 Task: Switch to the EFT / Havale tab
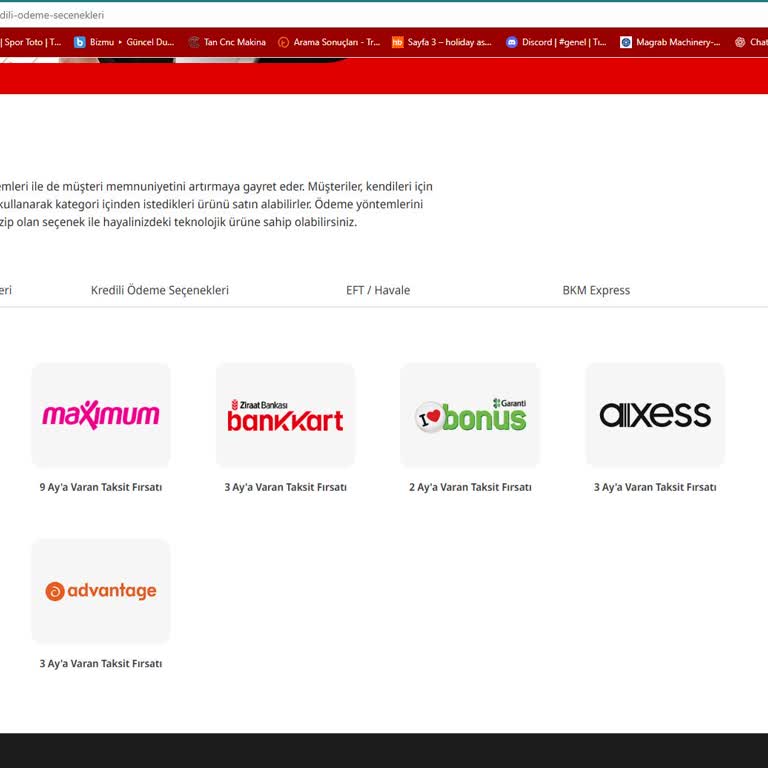point(378,290)
